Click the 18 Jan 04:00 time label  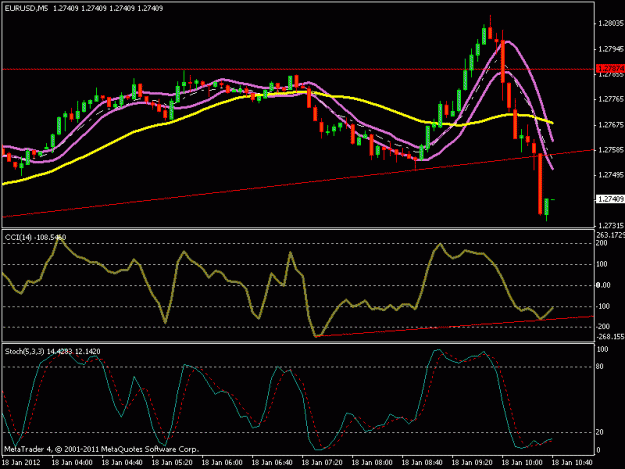(x=72, y=463)
